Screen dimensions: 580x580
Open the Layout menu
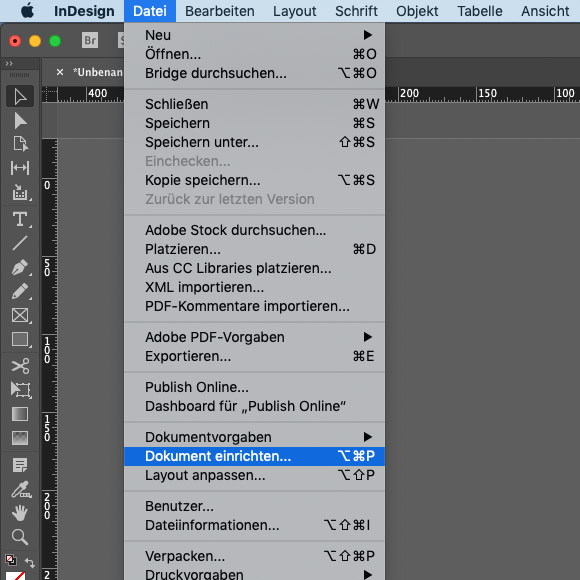coord(294,11)
